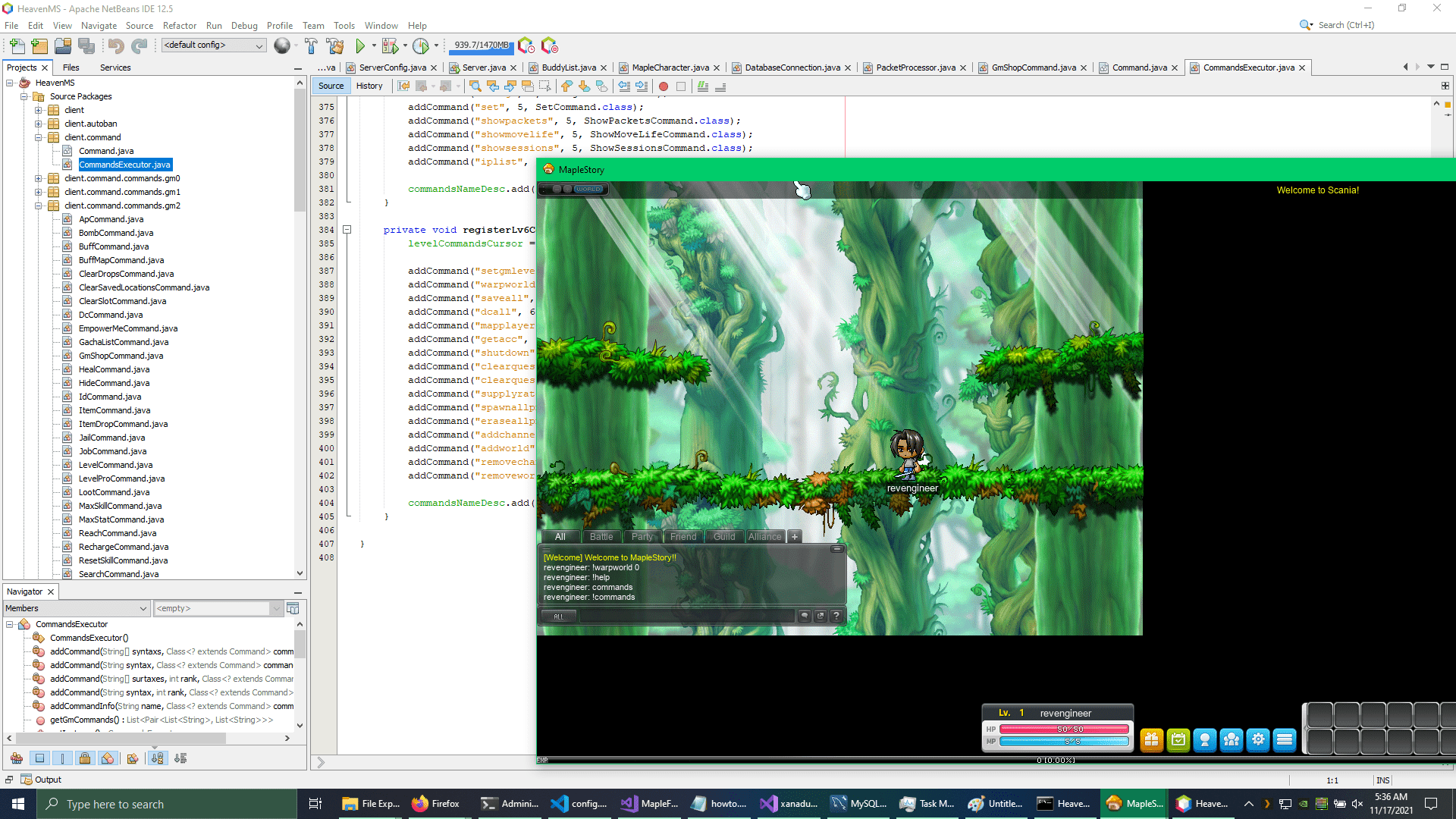Click the globe browser icon in toolbar
This screenshot has width=1456, height=819.
pos(281,45)
